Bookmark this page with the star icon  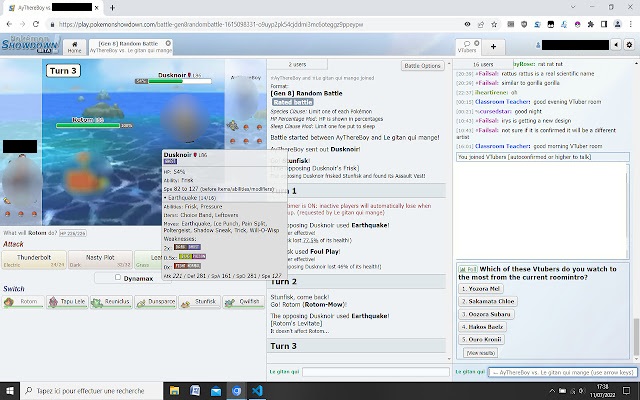click(x=494, y=24)
